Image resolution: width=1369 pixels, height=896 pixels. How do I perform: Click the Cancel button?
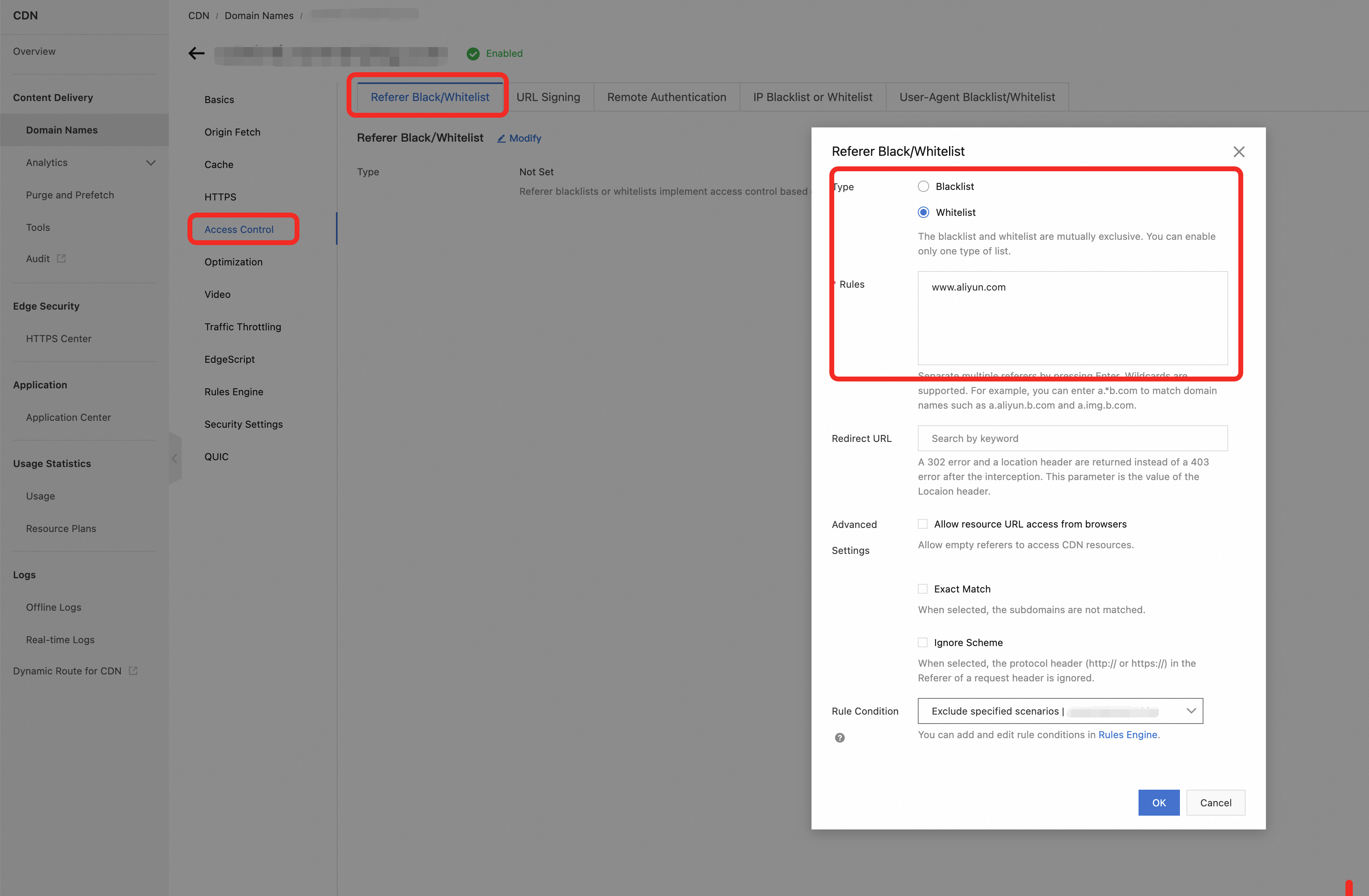click(x=1215, y=803)
